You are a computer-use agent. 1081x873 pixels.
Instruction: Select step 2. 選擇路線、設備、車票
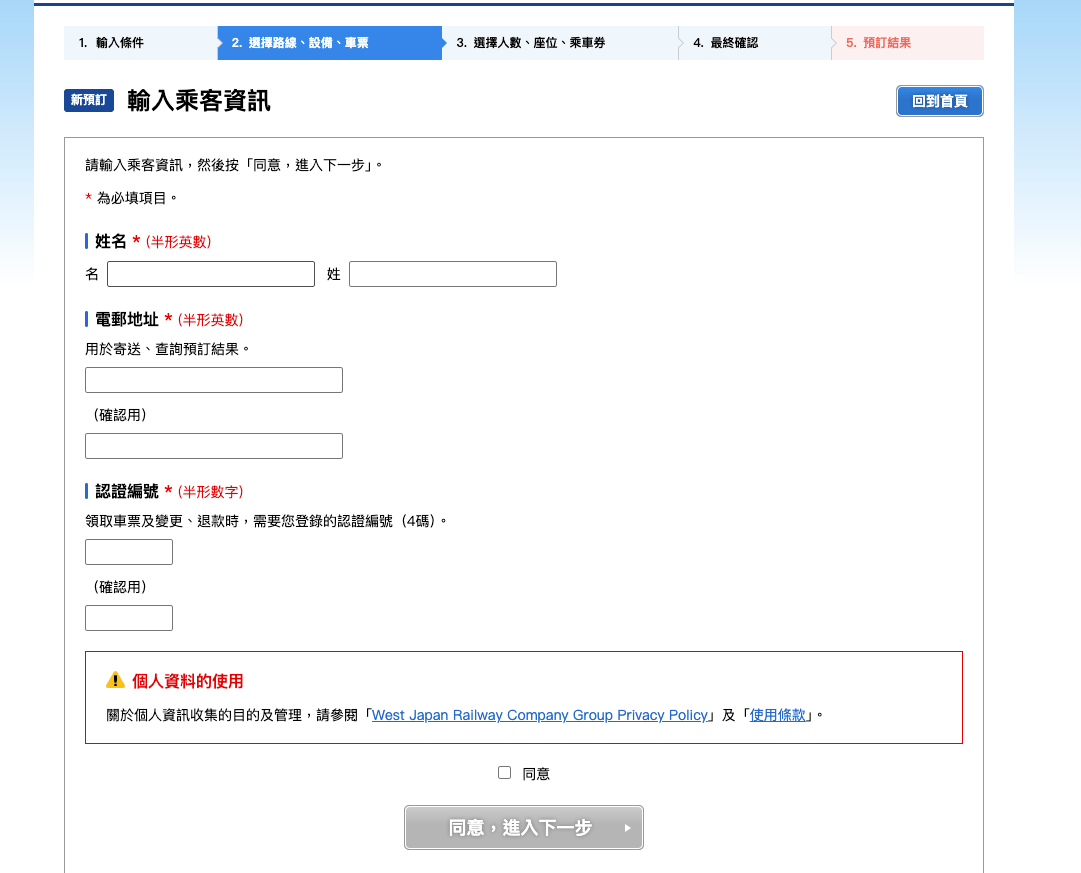[330, 43]
